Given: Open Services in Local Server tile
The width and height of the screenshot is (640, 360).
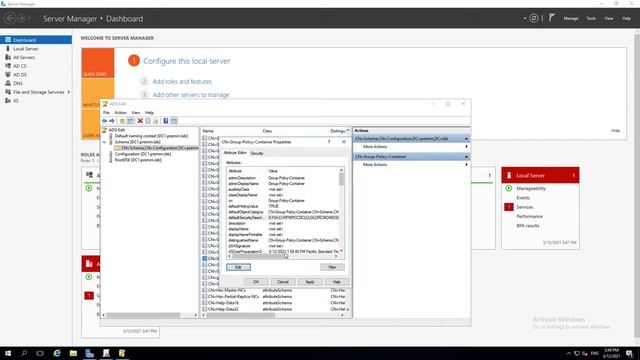Looking at the screenshot, I should coord(525,207).
